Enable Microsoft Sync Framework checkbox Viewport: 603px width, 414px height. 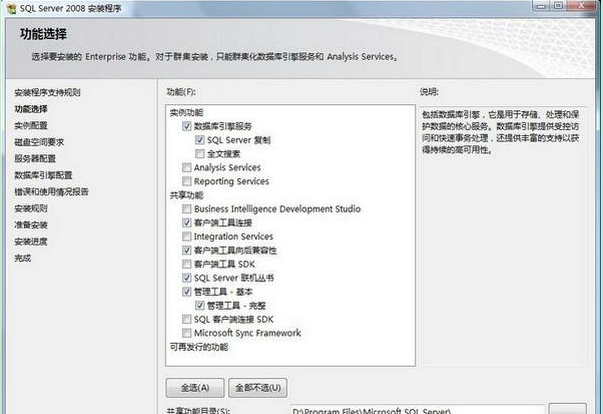[x=187, y=333]
